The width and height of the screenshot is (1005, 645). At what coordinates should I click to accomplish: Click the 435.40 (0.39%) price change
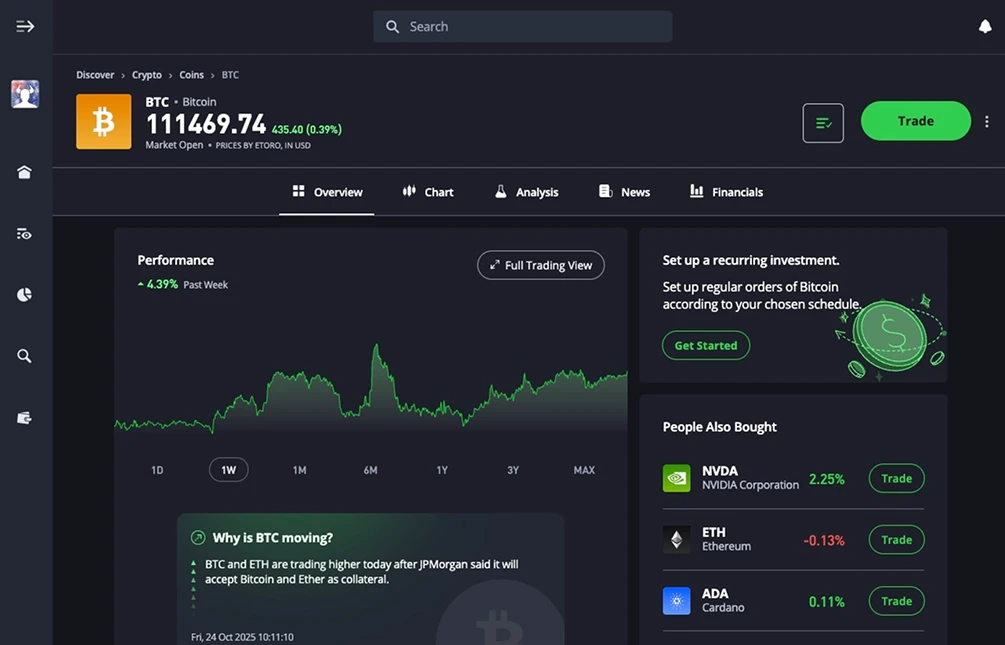point(306,130)
